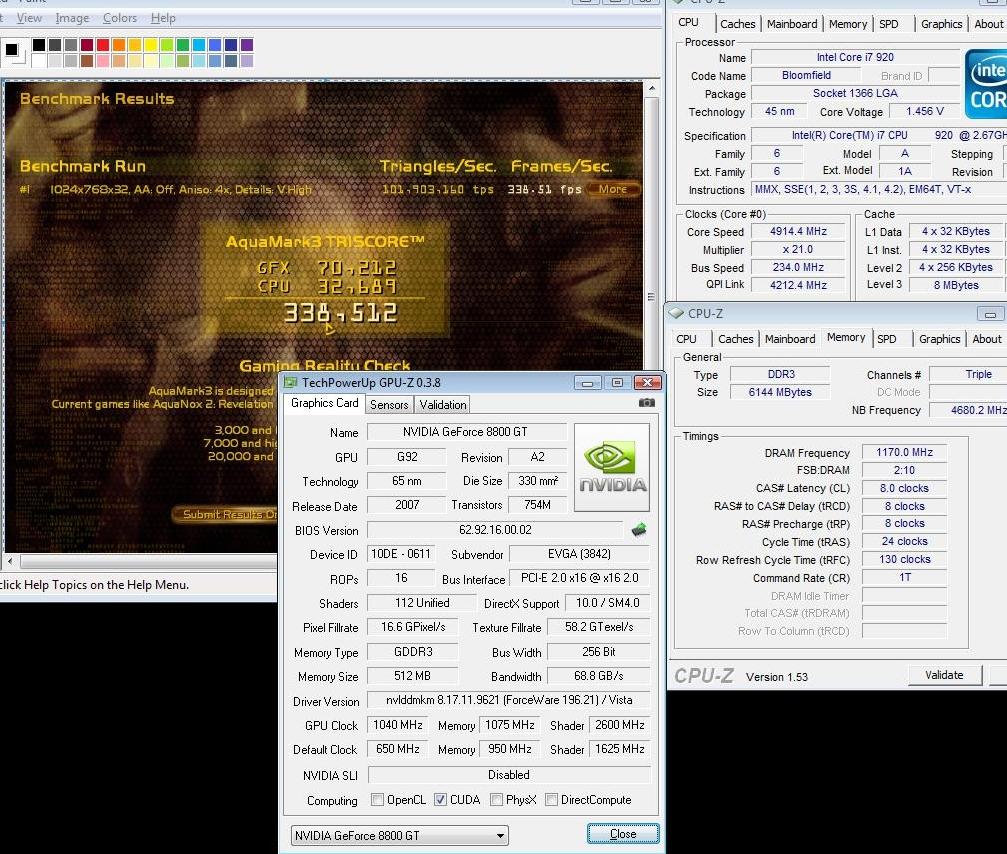Screen dimensions: 1007x854
Task: Click the Validate button in CPU-Z
Action: (x=944, y=675)
